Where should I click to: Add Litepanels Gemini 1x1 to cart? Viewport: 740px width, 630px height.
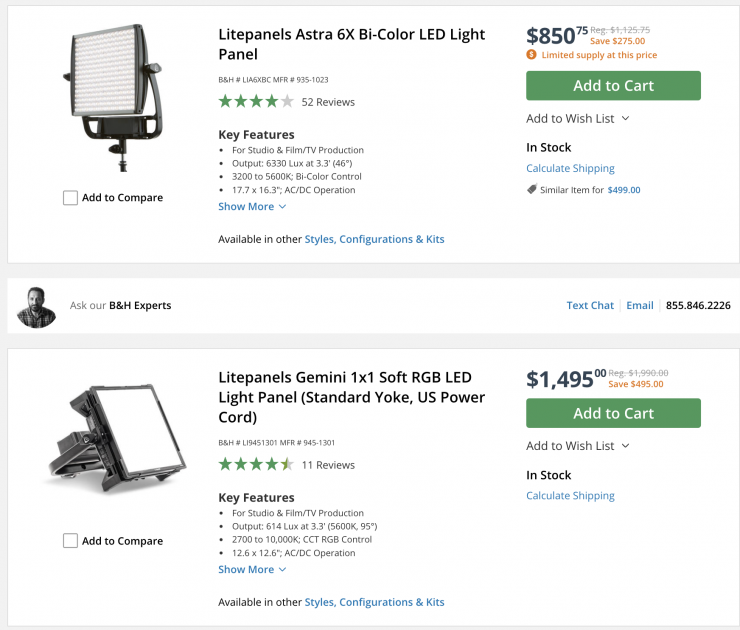pos(613,413)
